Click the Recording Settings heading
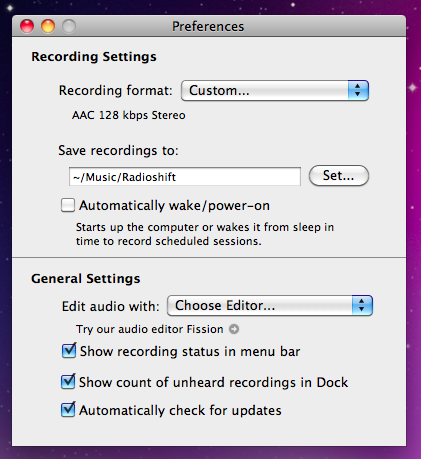The height and width of the screenshot is (459, 421). coord(94,57)
